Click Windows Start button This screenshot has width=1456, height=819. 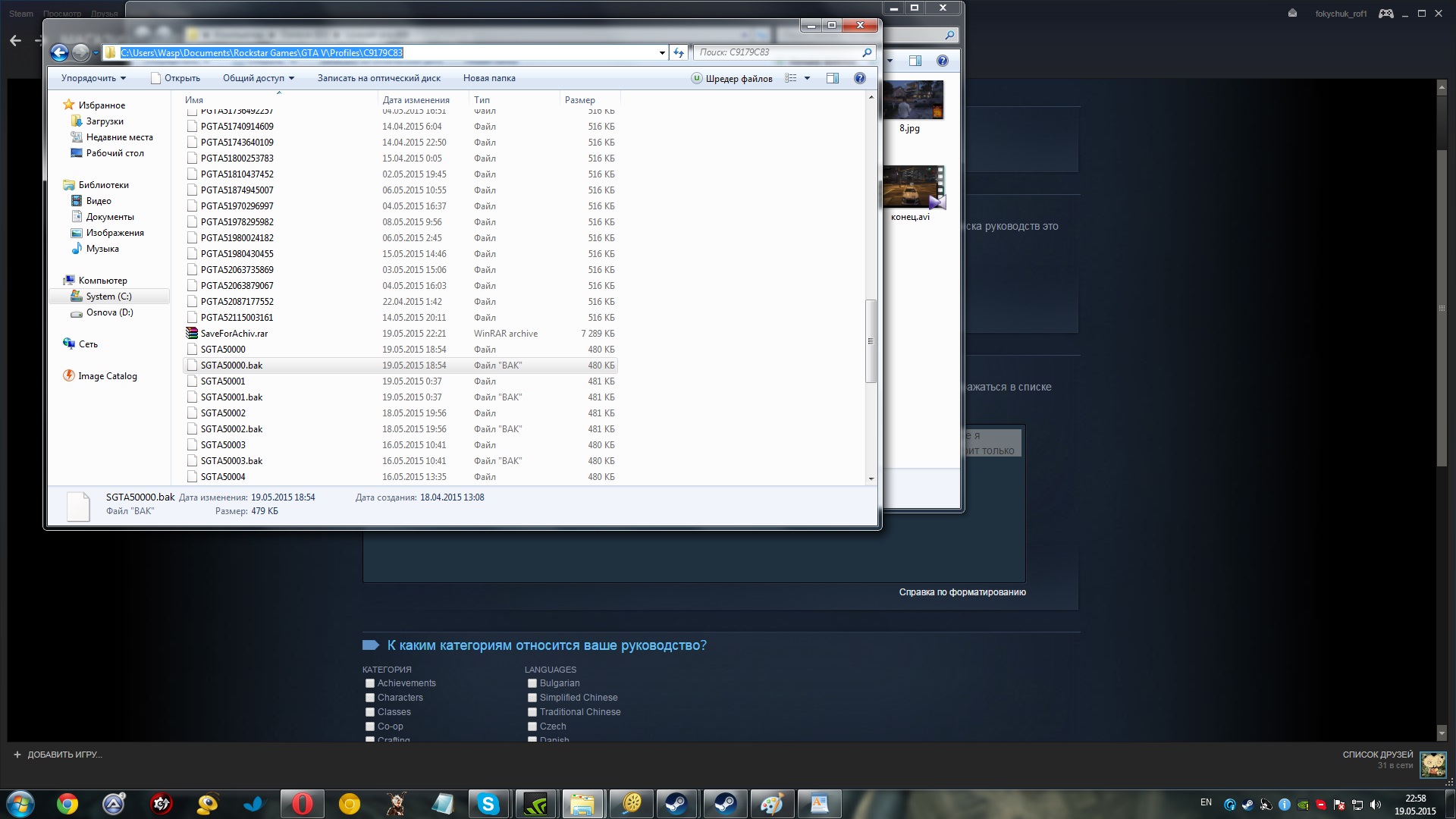tap(20, 804)
